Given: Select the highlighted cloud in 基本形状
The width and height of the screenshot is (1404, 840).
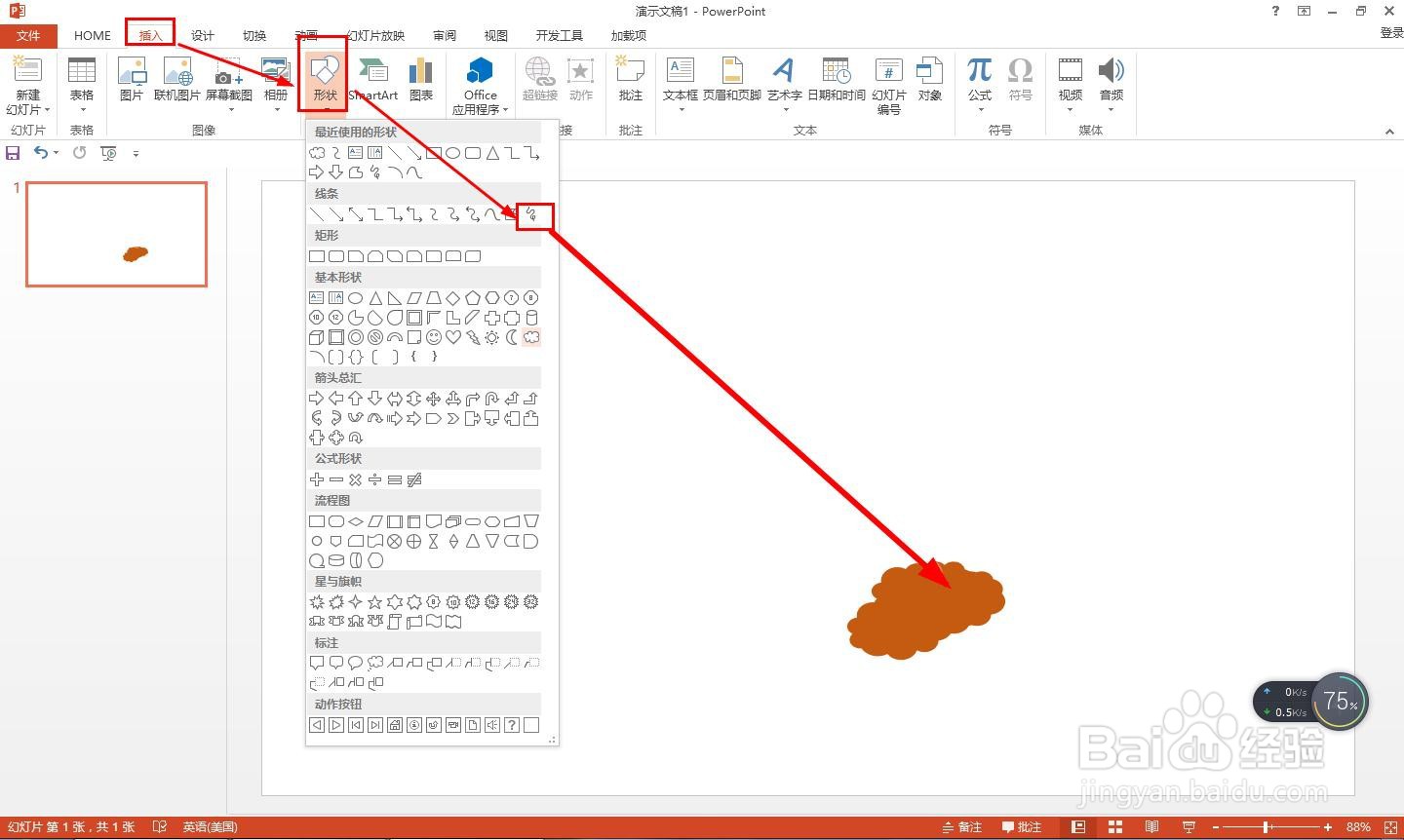Looking at the screenshot, I should (531, 337).
